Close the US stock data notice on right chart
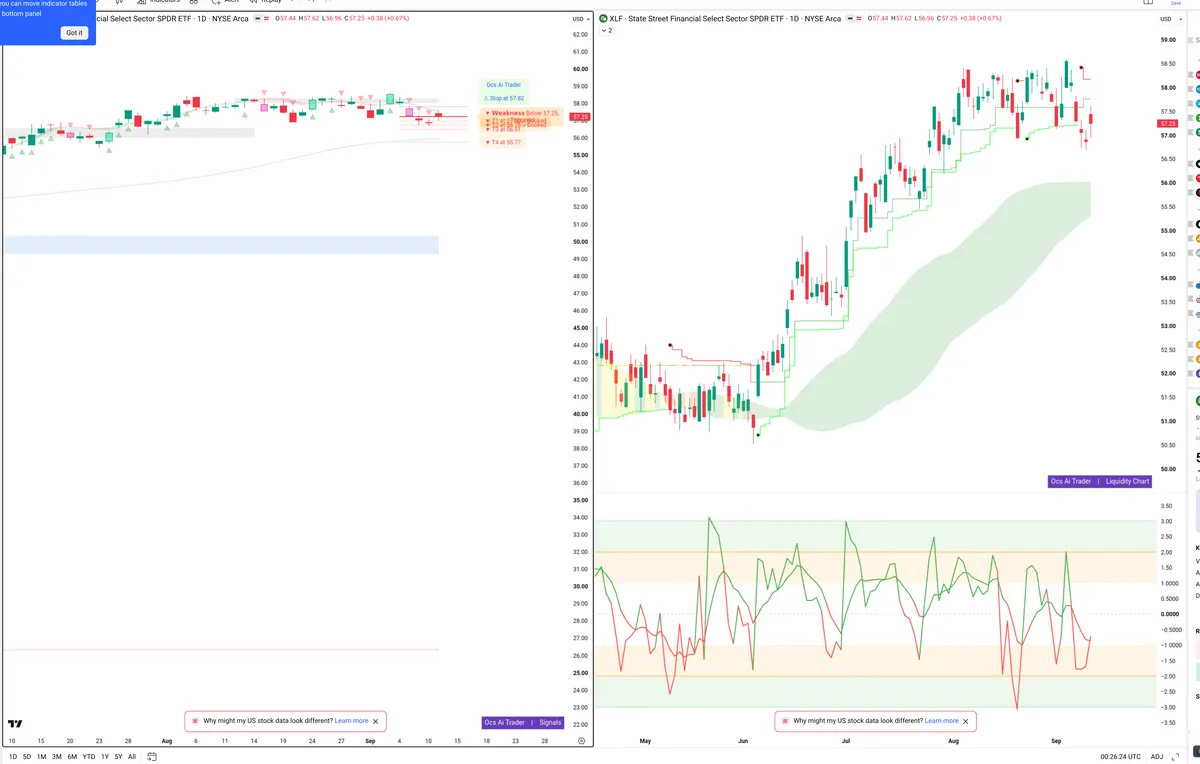The width and height of the screenshot is (1200, 764). pyautogui.click(x=966, y=721)
